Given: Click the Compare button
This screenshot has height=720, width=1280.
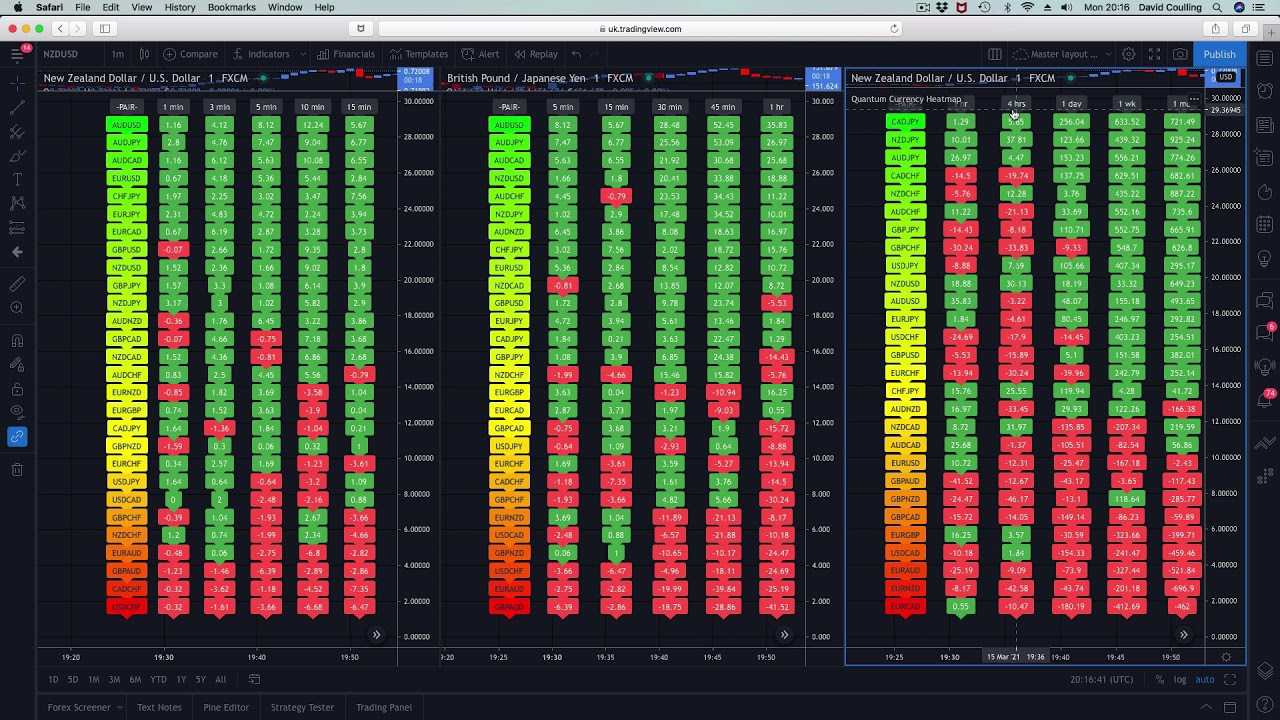Looking at the screenshot, I should click(x=190, y=54).
